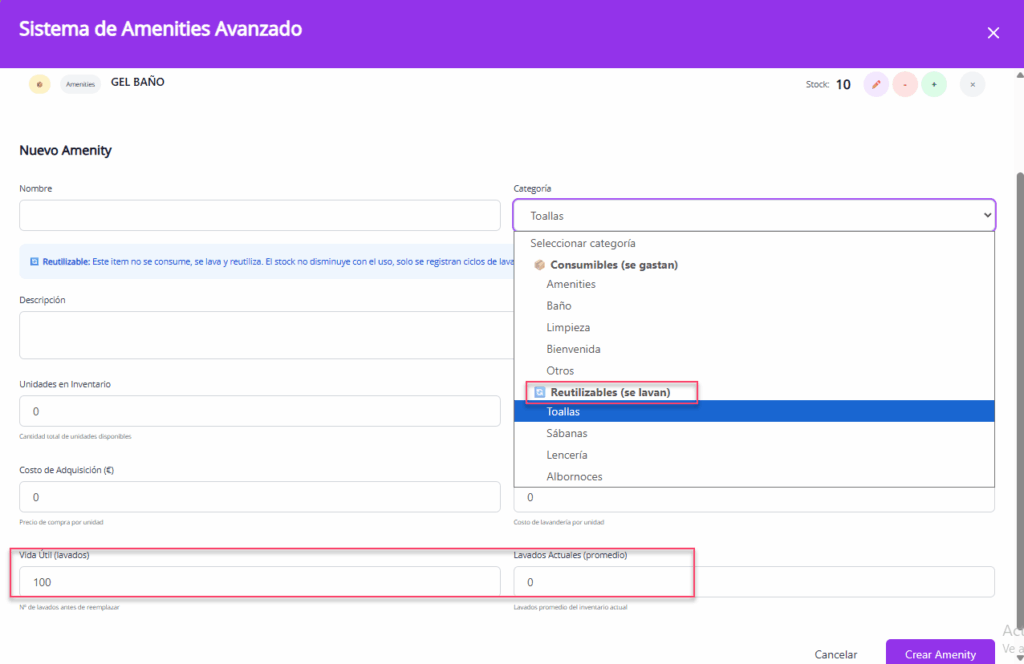The width and height of the screenshot is (1024, 664).
Task: Open the Categoría dropdown arrow
Action: coord(987,215)
